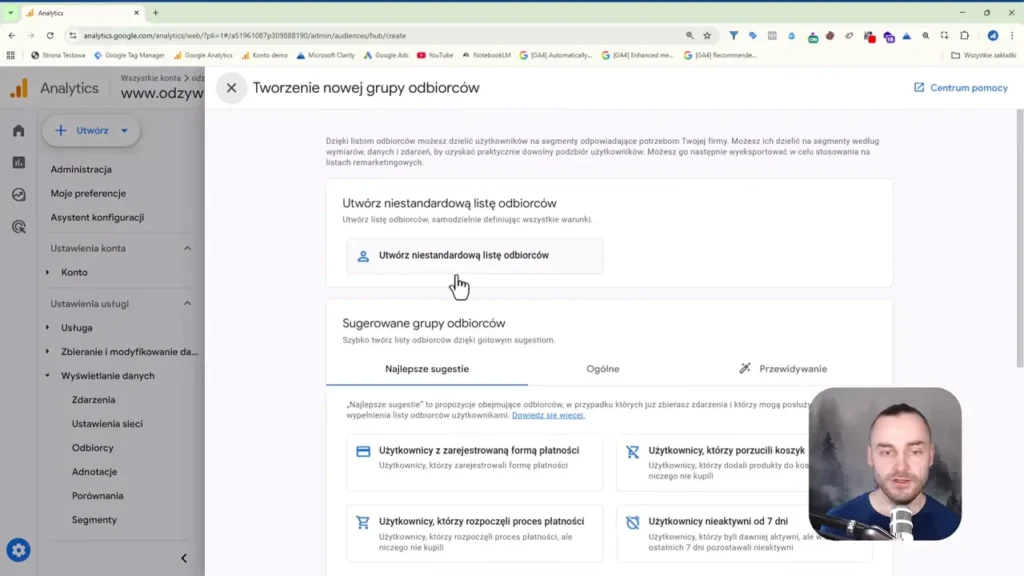Open a new browser tab with plus
1024x576 pixels.
point(155,13)
